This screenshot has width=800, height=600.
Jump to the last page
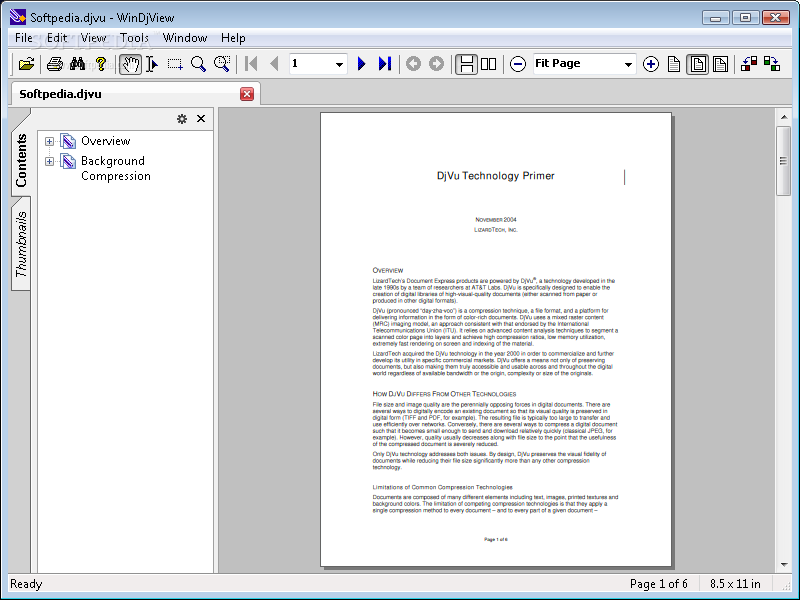385,64
